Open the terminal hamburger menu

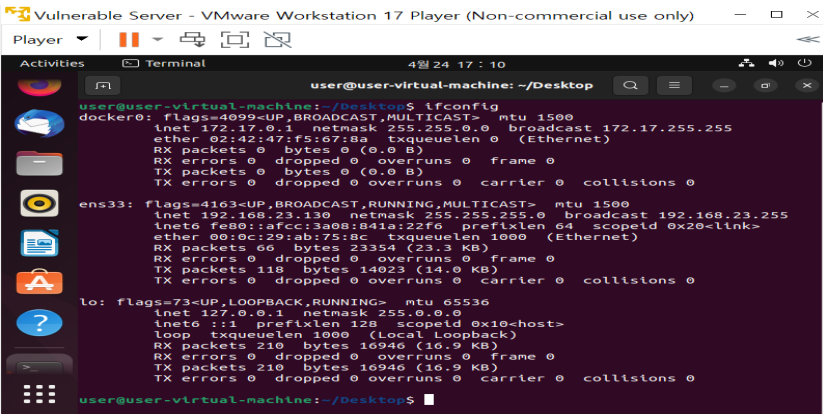click(674, 85)
